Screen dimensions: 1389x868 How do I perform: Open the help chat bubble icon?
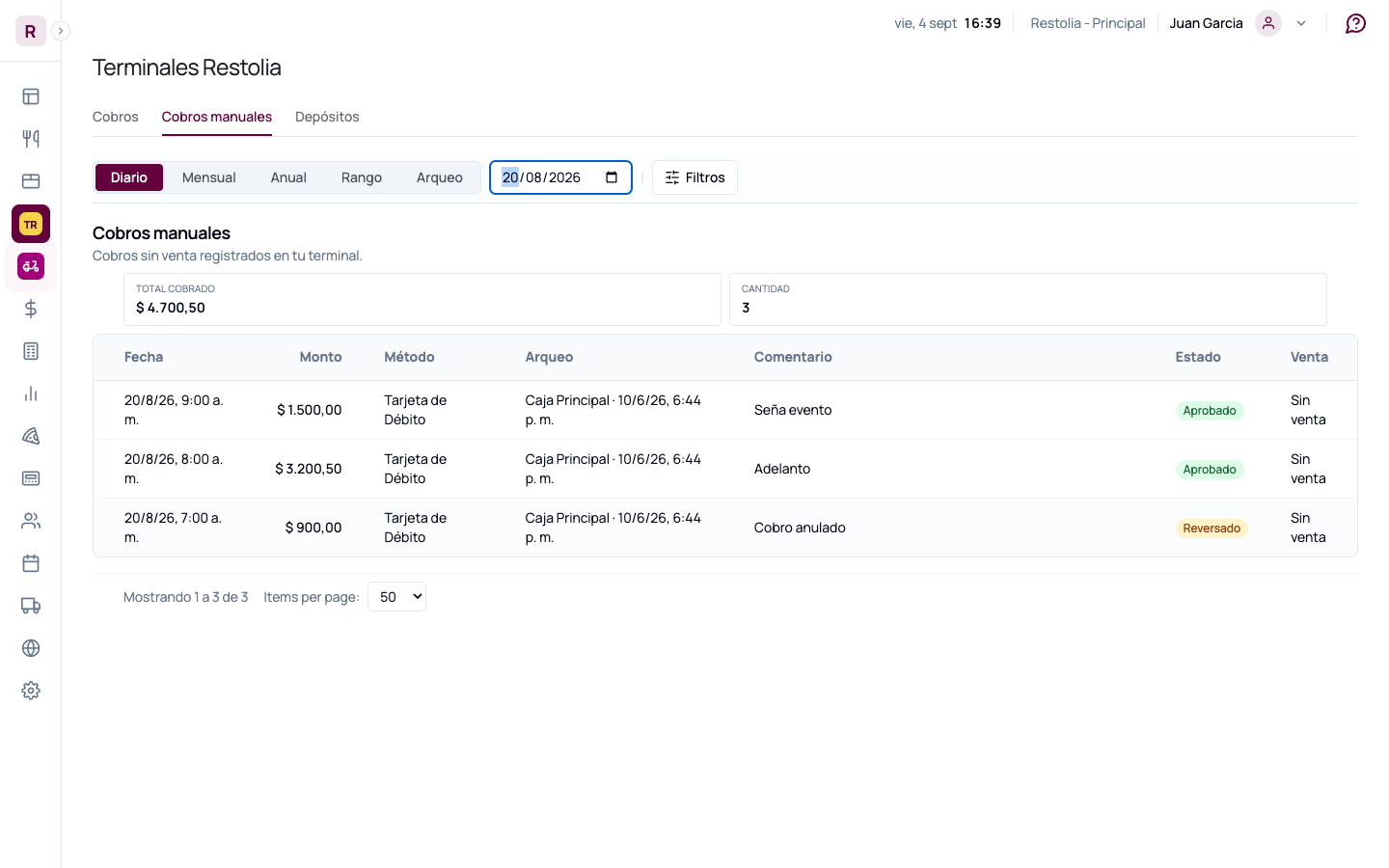click(1355, 23)
